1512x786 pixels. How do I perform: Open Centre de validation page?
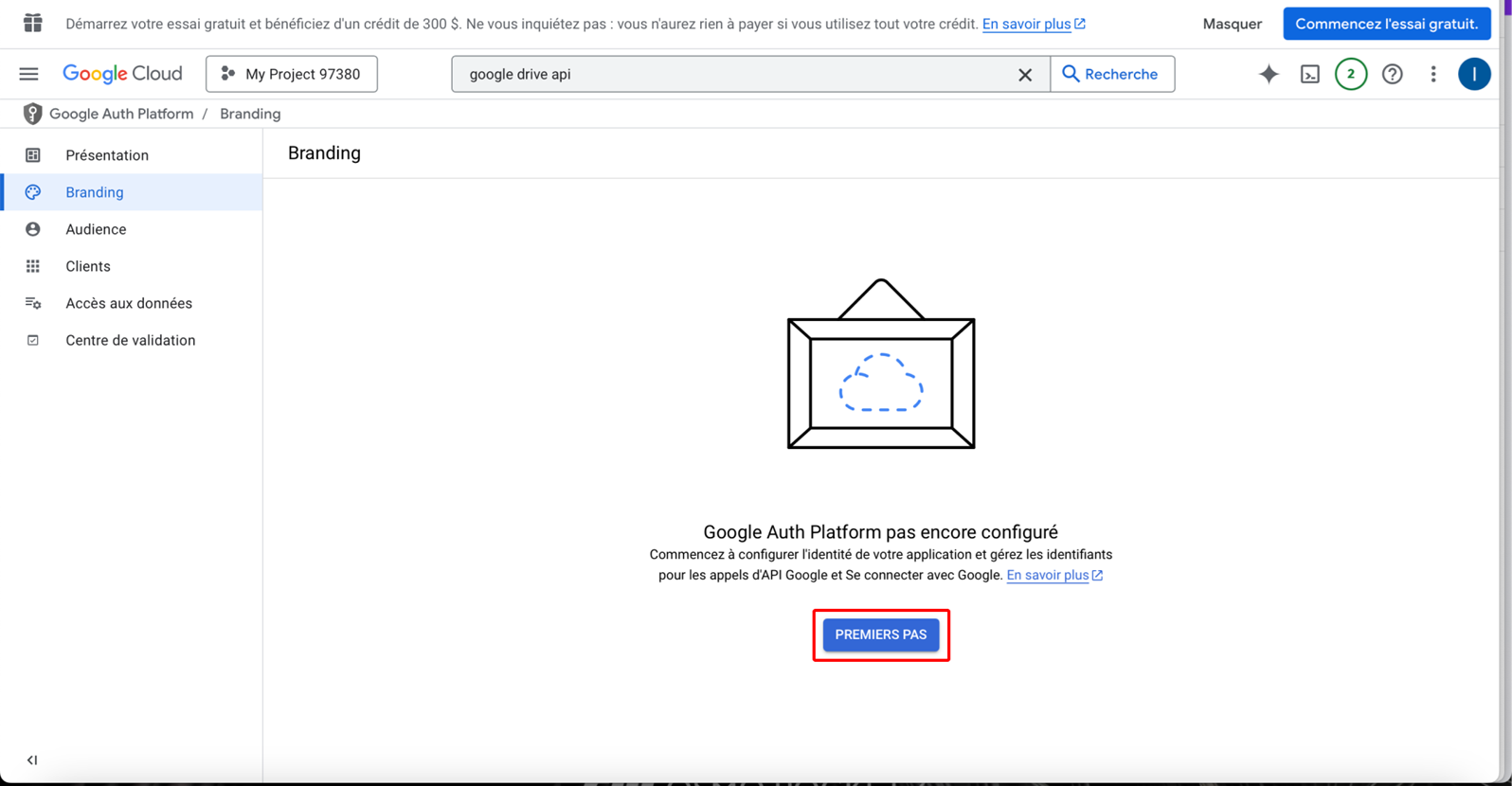(131, 340)
